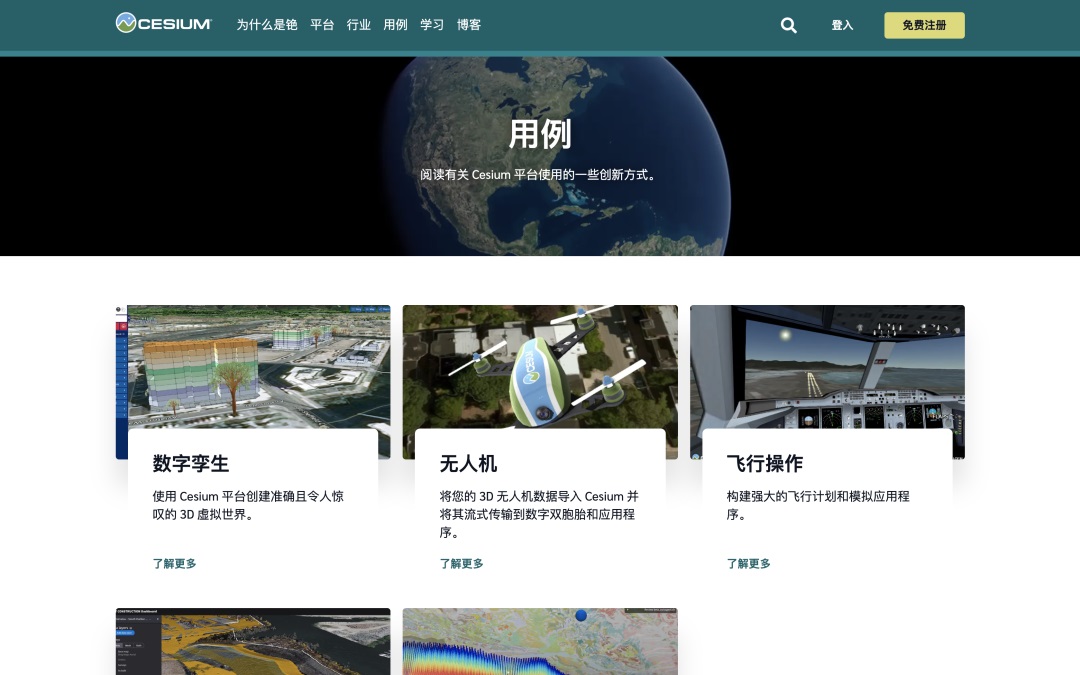Click the 数字孪生 card title
The image size is (1080, 675).
tap(191, 464)
